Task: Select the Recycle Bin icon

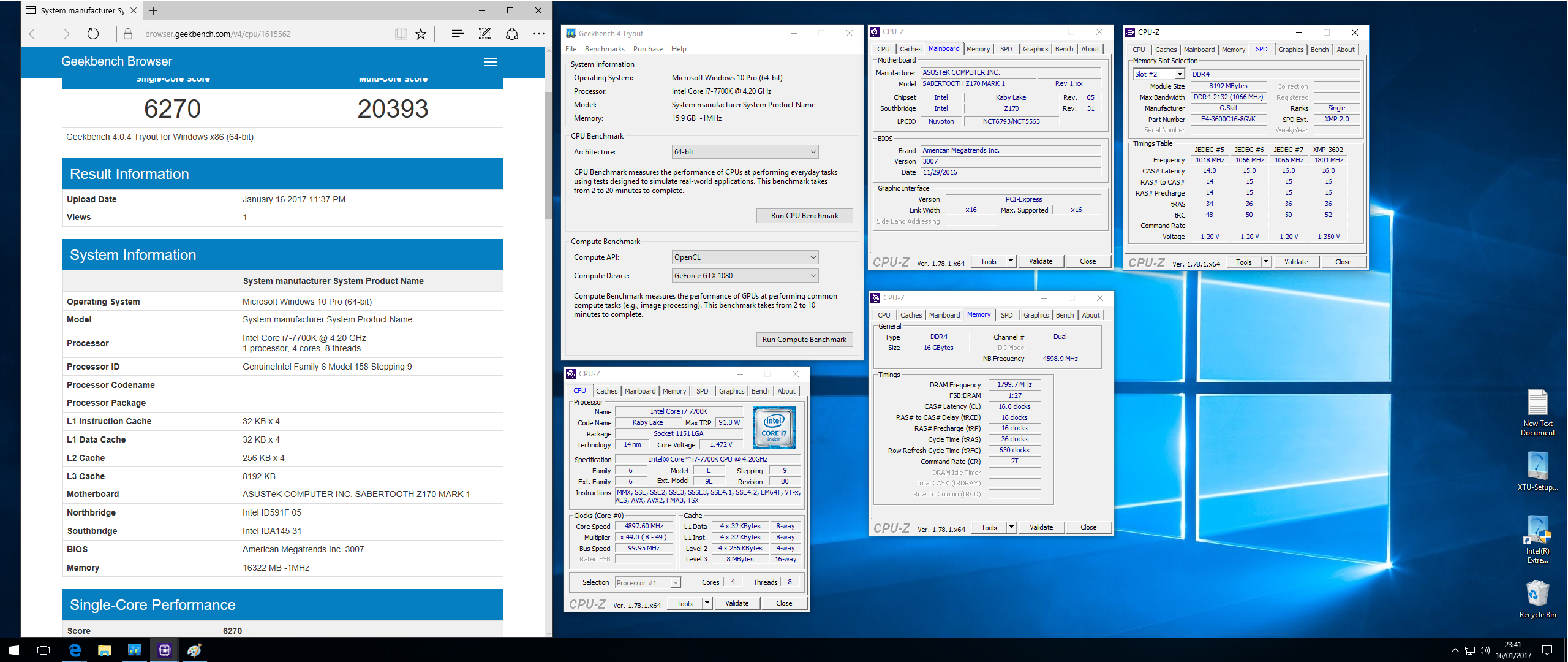Action: 1537,599
